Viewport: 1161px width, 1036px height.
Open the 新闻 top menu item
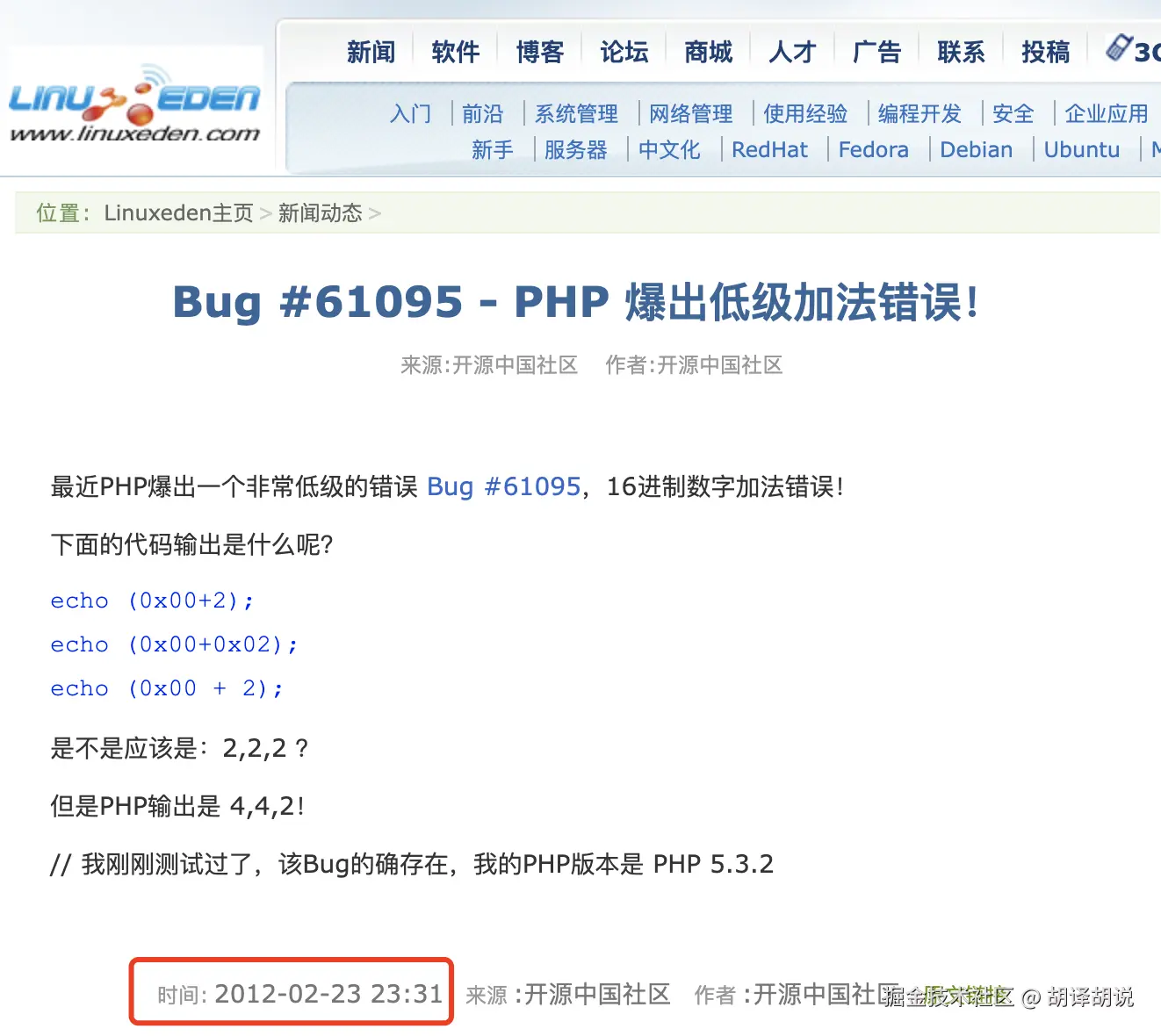(x=371, y=53)
